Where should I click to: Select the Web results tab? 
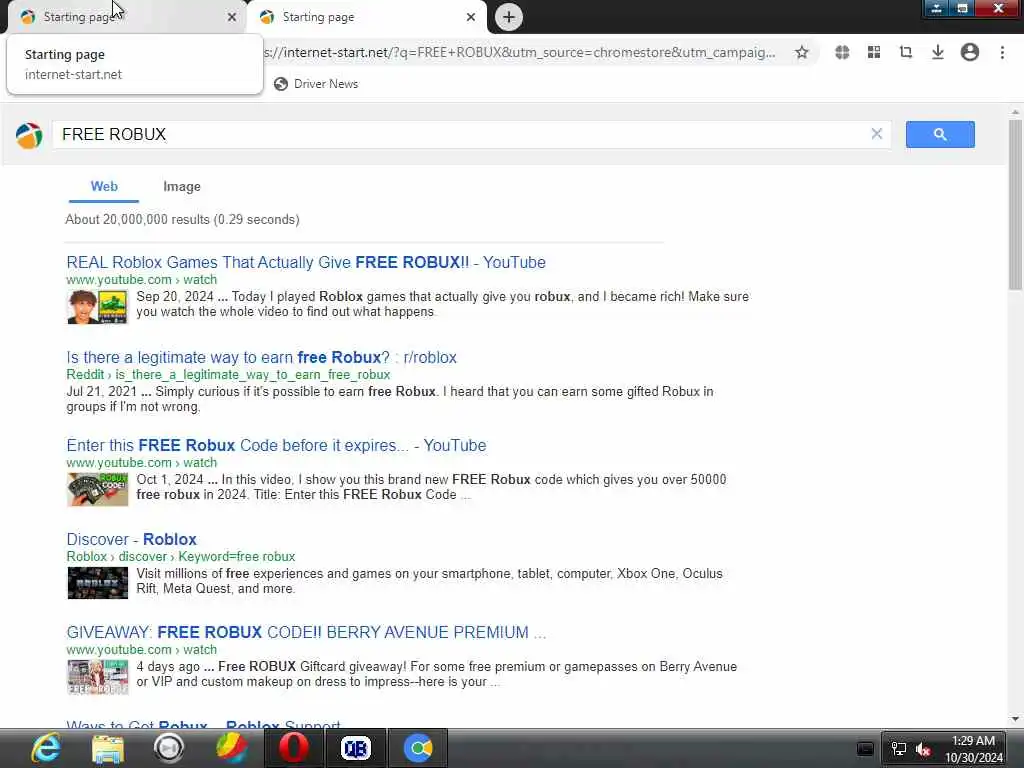coord(104,187)
